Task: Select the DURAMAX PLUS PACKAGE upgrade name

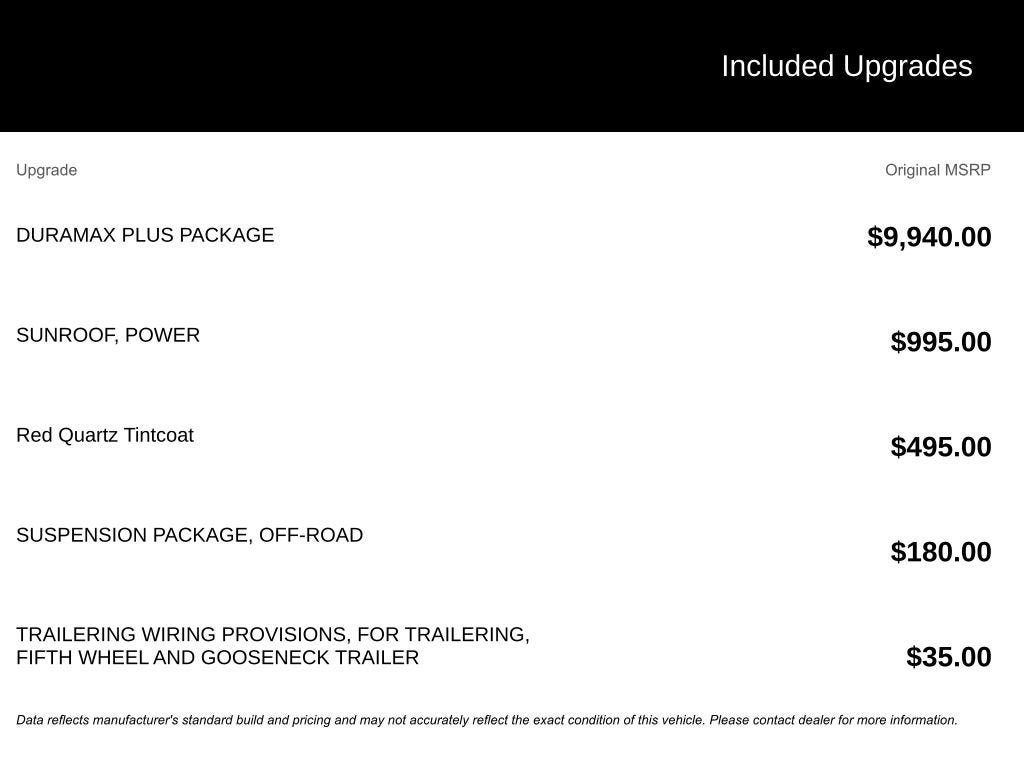Action: (x=145, y=235)
